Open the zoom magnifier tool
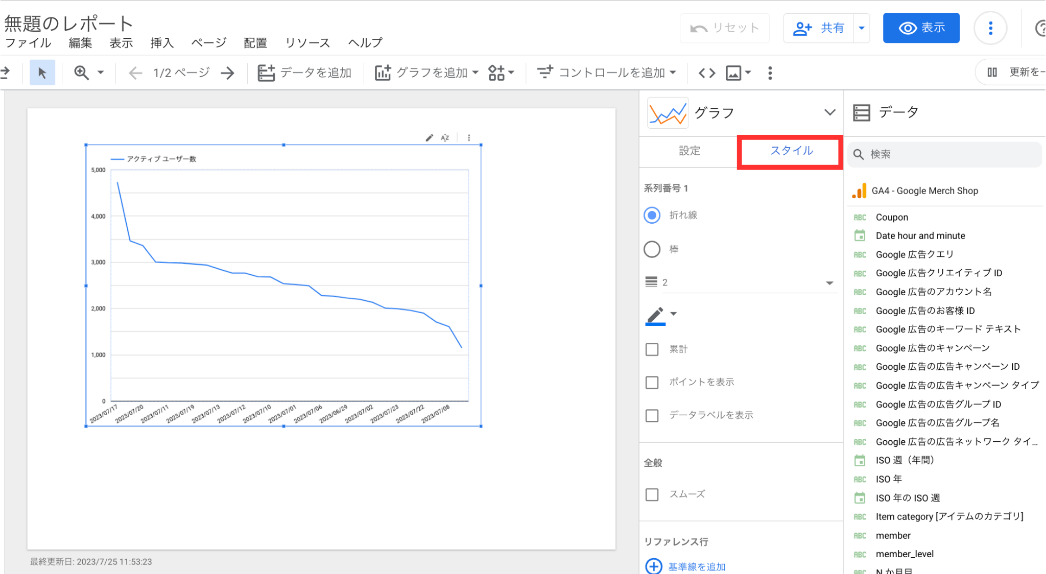Image resolution: width=1046 pixels, height=574 pixels. pos(81,73)
